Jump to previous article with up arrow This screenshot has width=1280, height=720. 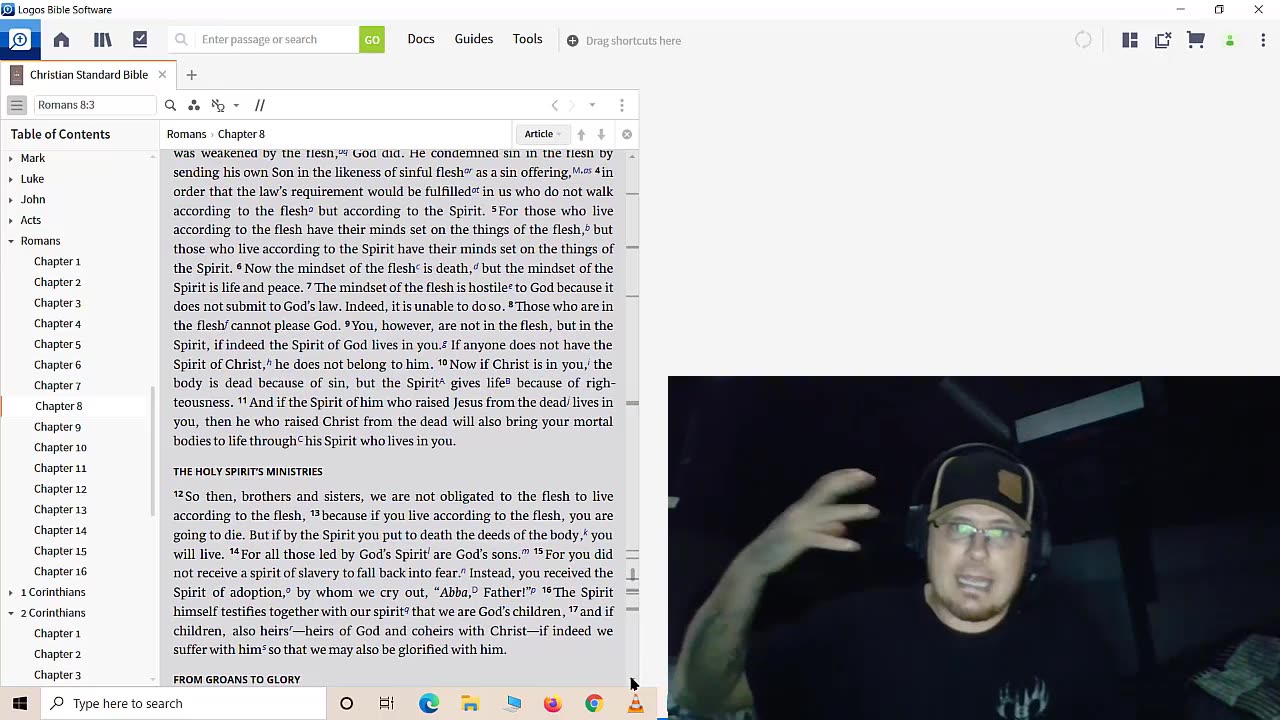[x=581, y=134]
